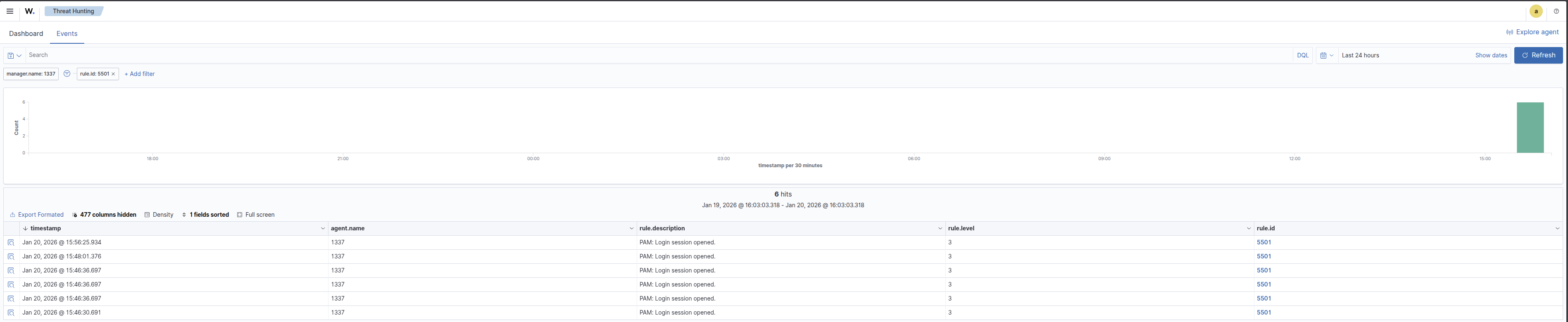The height and width of the screenshot is (322, 1568).
Task: Open rule 5501 link in 15:46:30.691 row
Action: (x=1263, y=312)
